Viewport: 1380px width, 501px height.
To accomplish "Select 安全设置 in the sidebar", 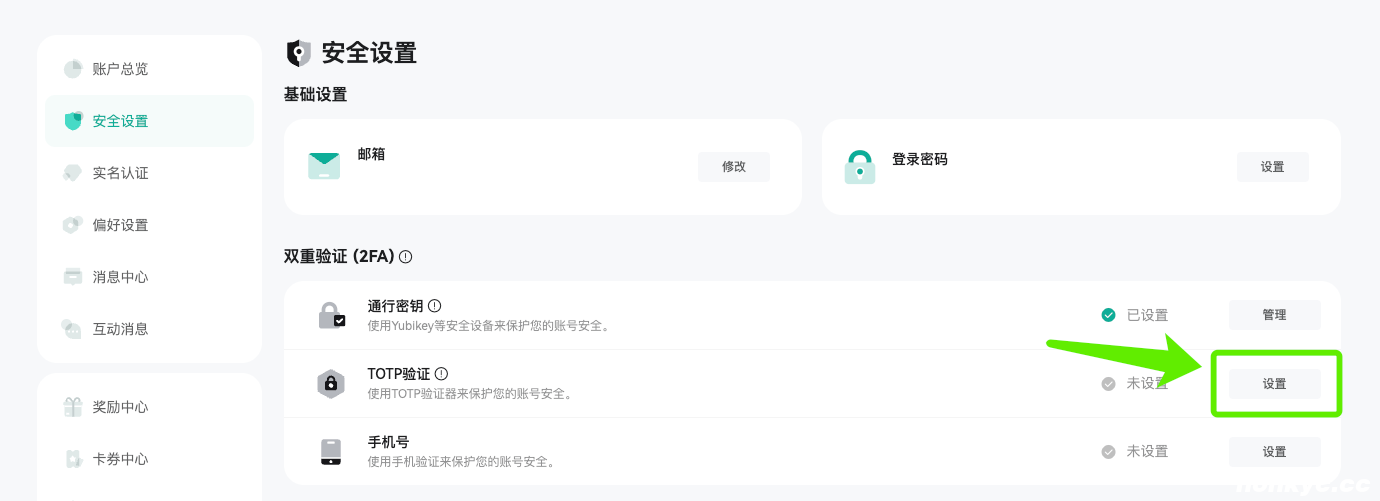I will click(x=120, y=121).
